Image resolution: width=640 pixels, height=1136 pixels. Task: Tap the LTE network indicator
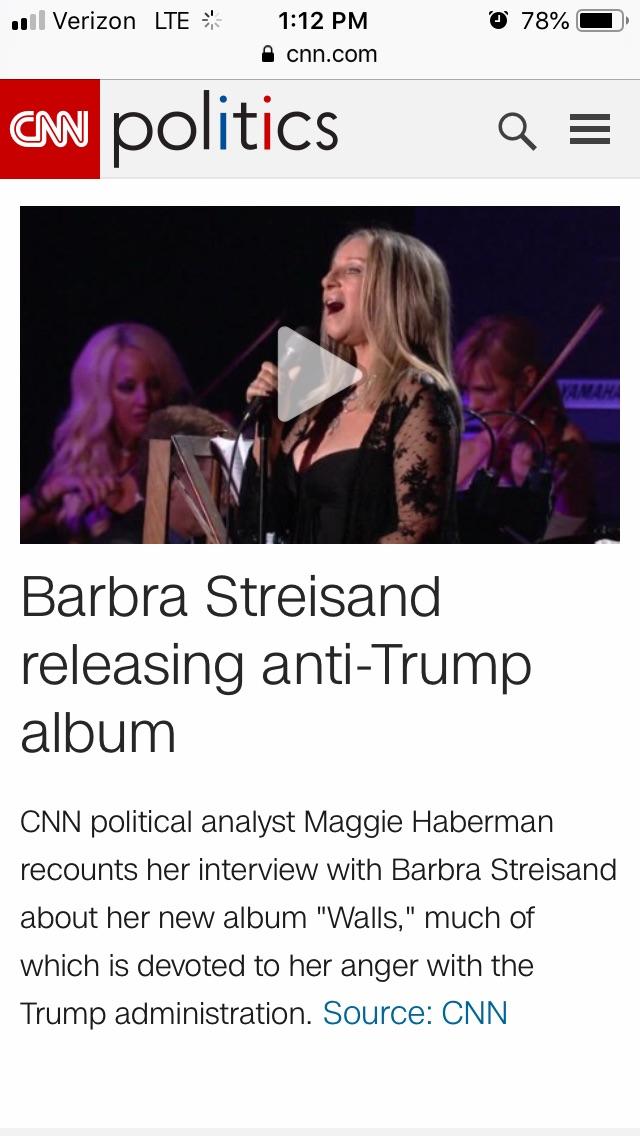point(172,21)
